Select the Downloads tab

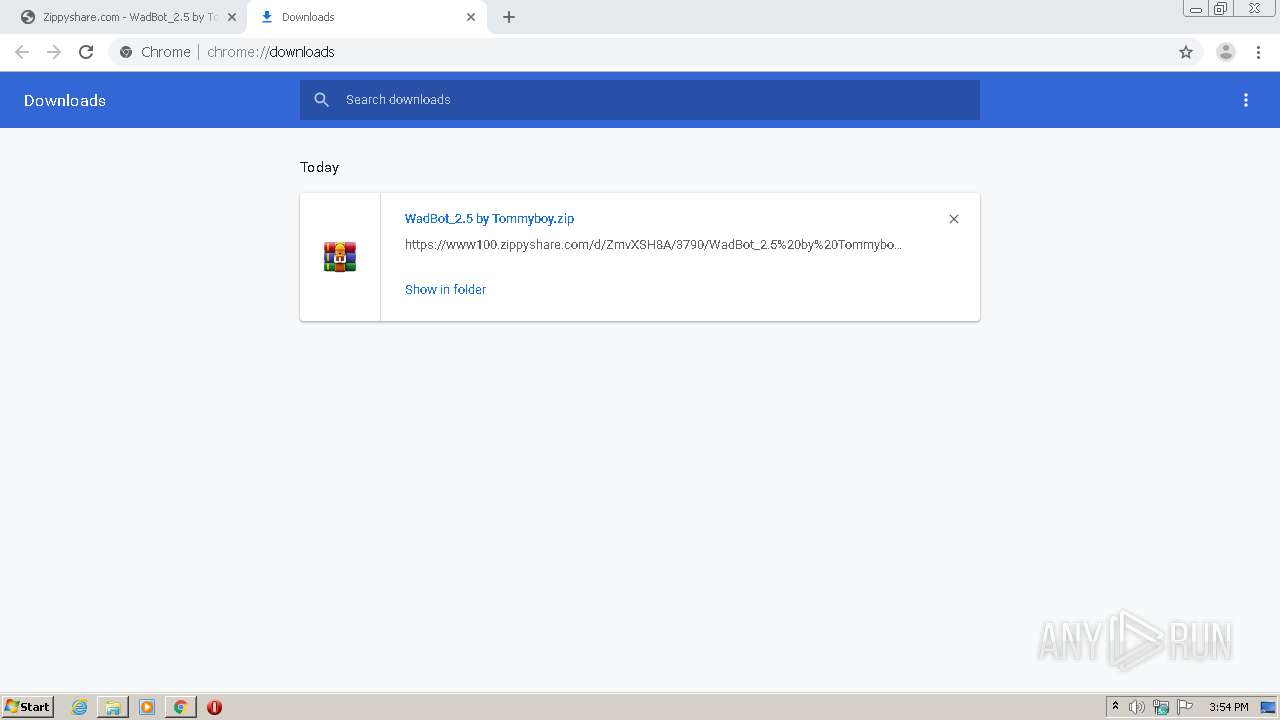pos(365,17)
